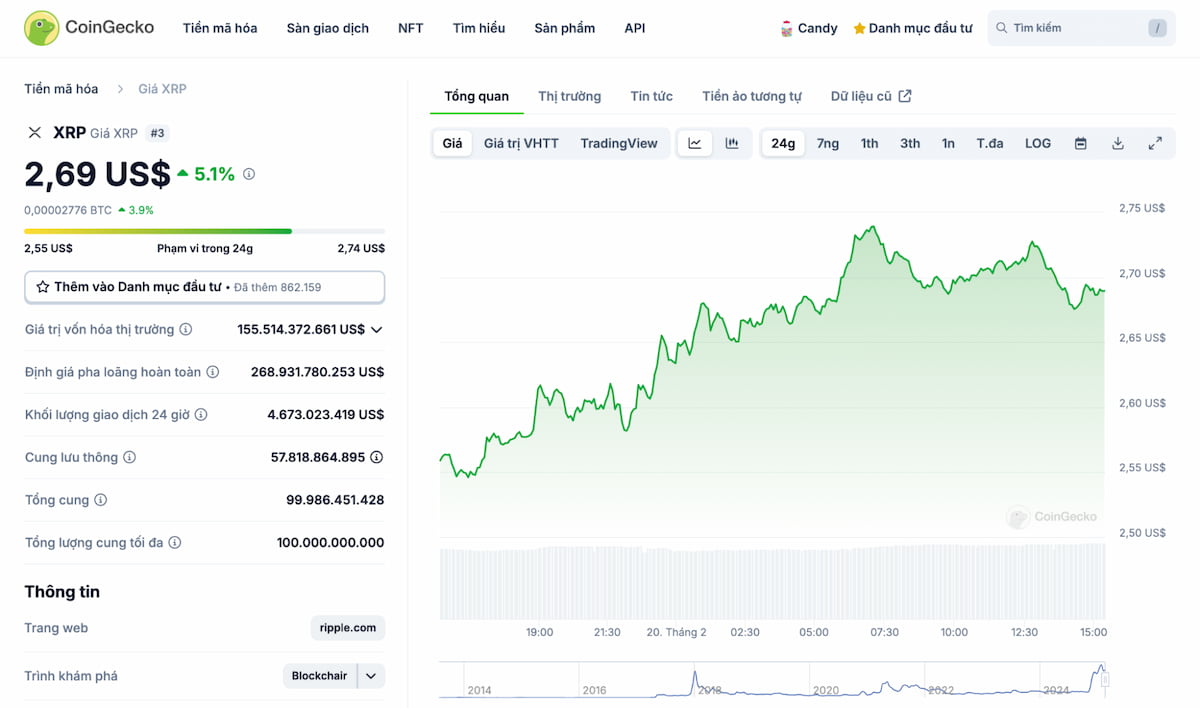This screenshot has height=708, width=1200.
Task: Click the breadcrumb chevron separator
Action: coord(120,89)
